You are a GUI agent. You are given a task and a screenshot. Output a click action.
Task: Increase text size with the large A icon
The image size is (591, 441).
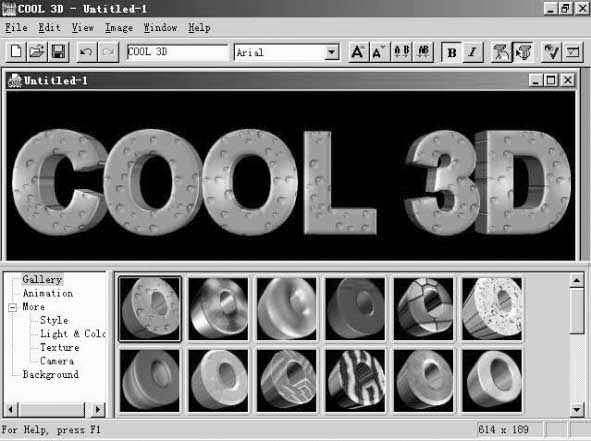click(358, 52)
